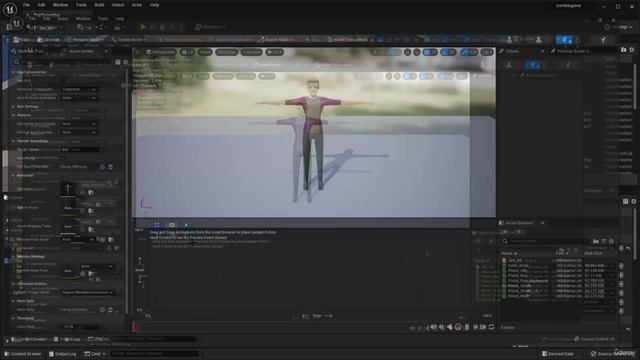Open the File menu
The image size is (640, 360).
click(27, 5)
